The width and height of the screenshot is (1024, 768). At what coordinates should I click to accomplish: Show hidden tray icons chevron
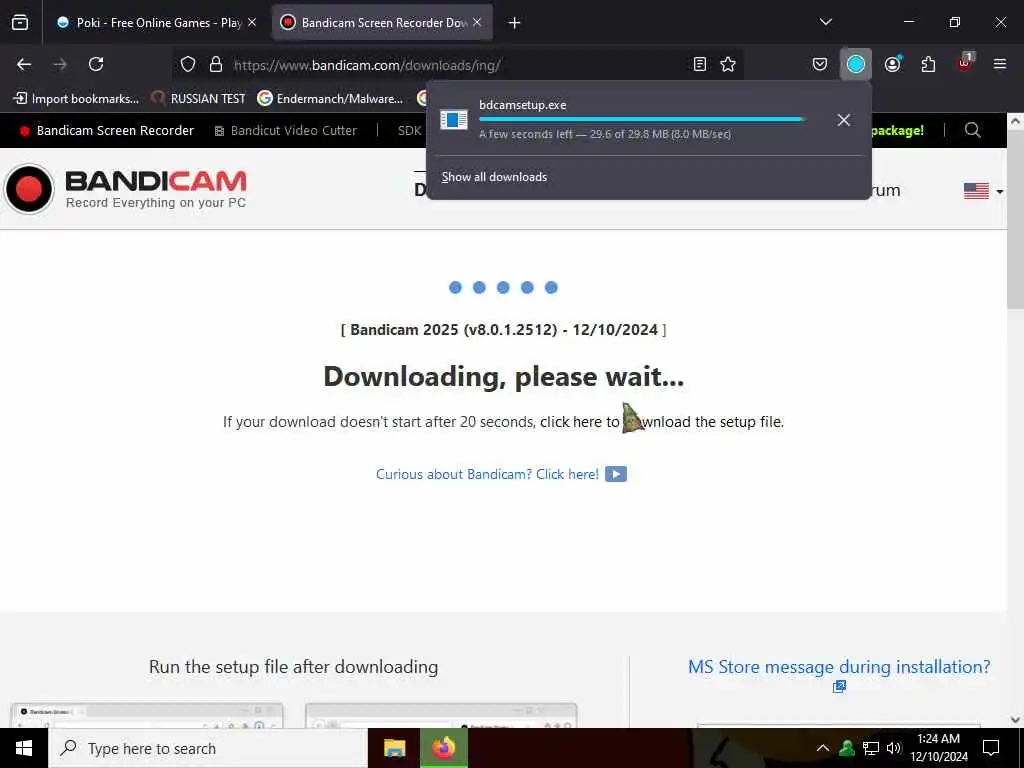[x=823, y=748]
